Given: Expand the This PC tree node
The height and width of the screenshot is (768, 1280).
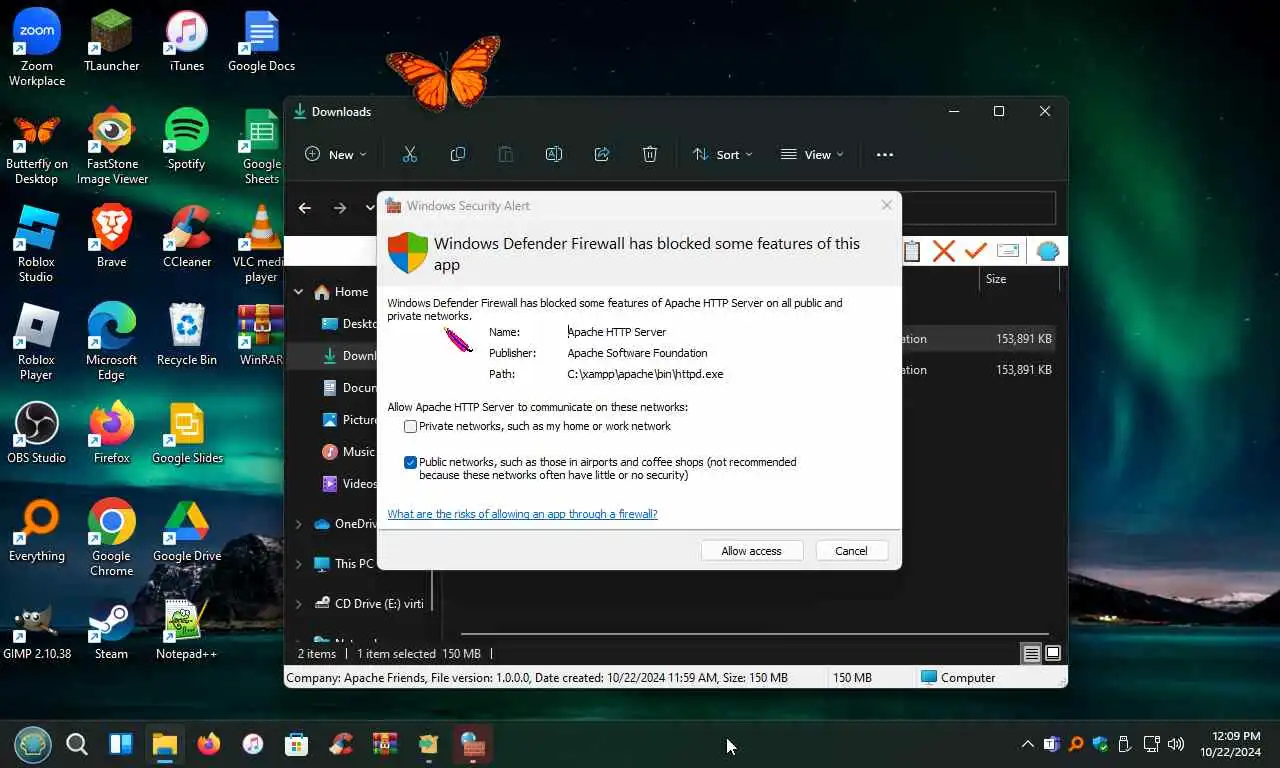Looking at the screenshot, I should pyautogui.click(x=298, y=564).
